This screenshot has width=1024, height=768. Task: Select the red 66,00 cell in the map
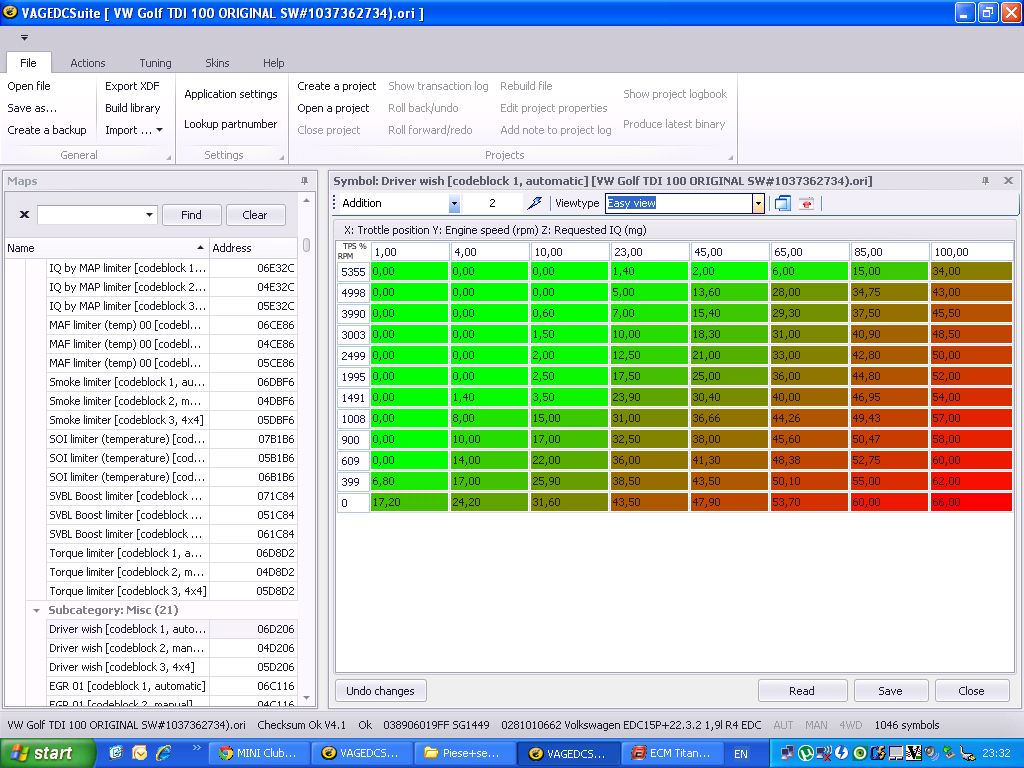point(971,502)
